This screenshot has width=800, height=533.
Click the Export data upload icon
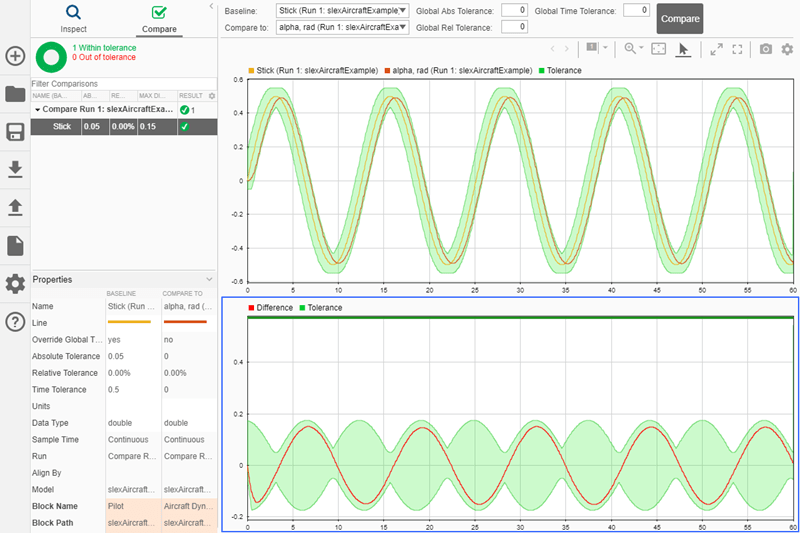click(x=15, y=207)
